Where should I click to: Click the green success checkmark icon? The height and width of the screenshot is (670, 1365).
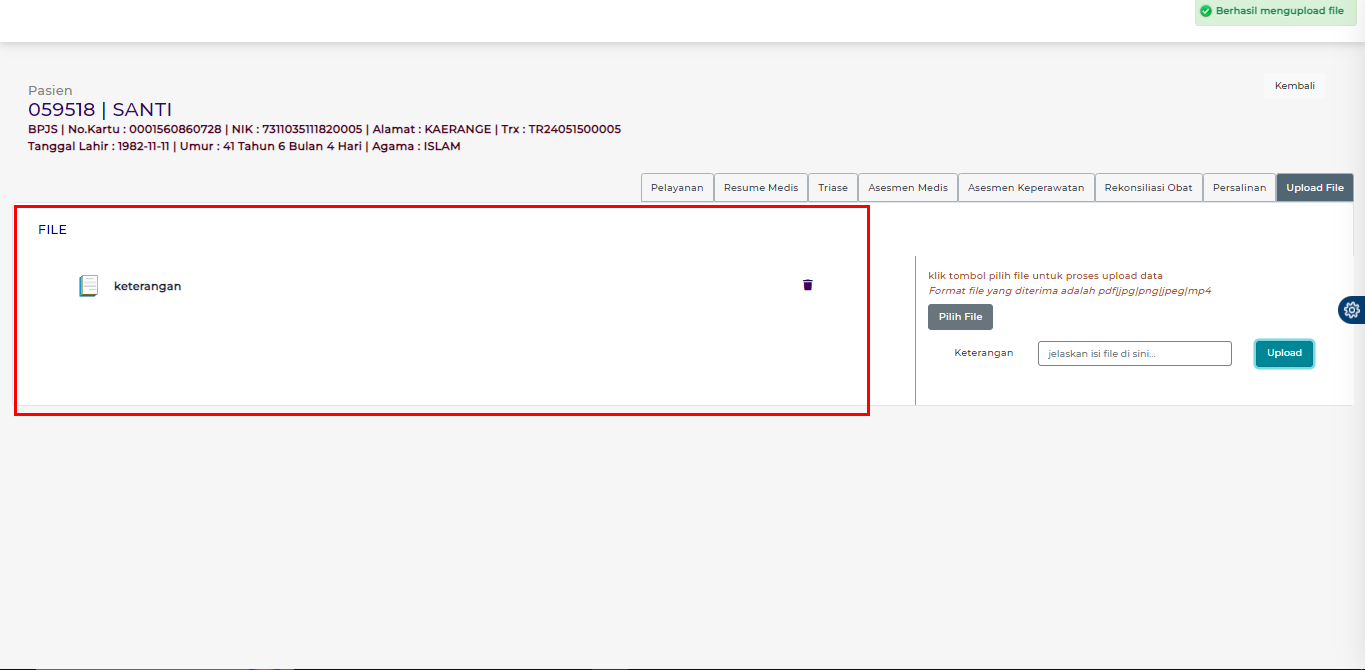1206,11
